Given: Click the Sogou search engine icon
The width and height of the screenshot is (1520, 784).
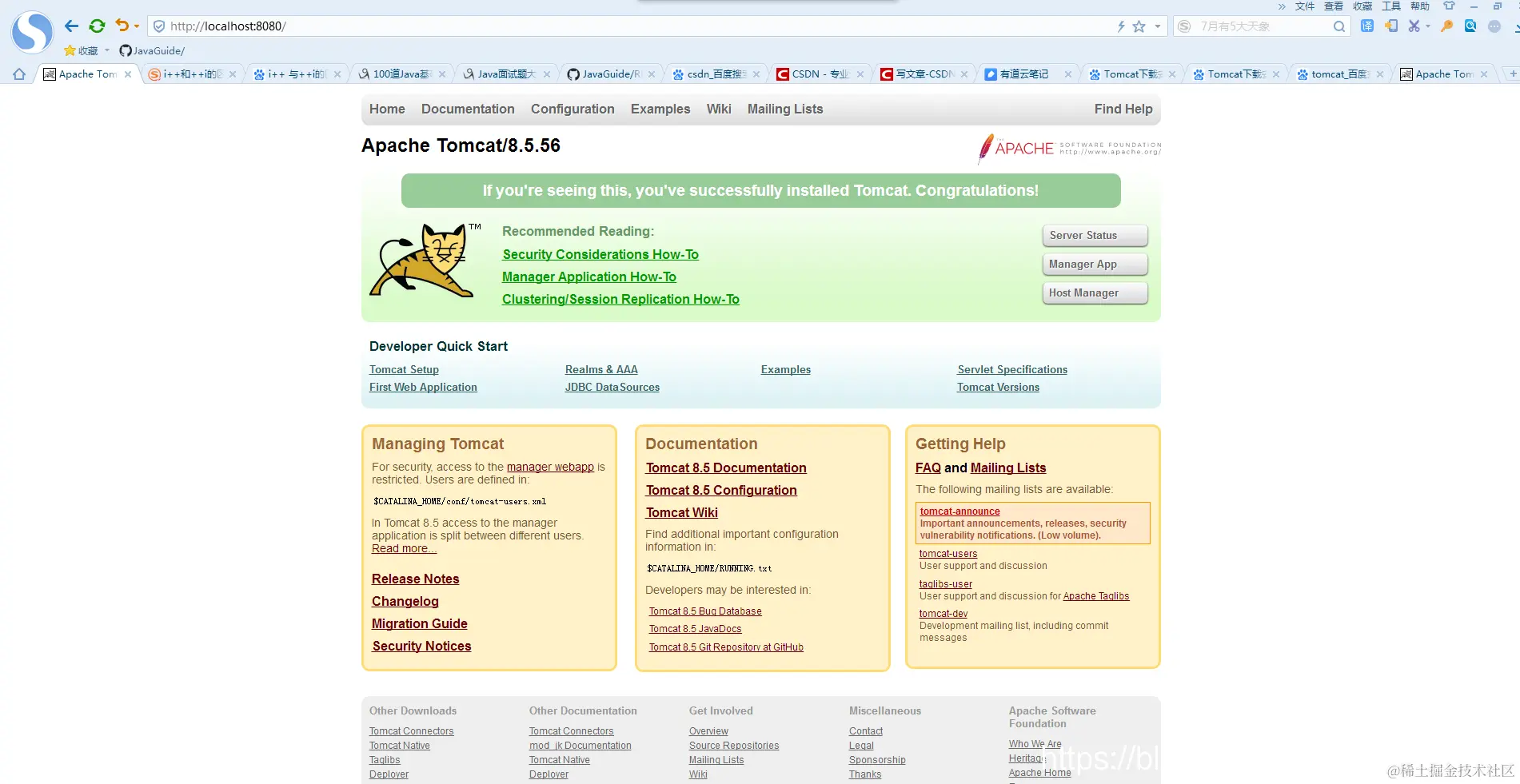Looking at the screenshot, I should [x=1185, y=26].
